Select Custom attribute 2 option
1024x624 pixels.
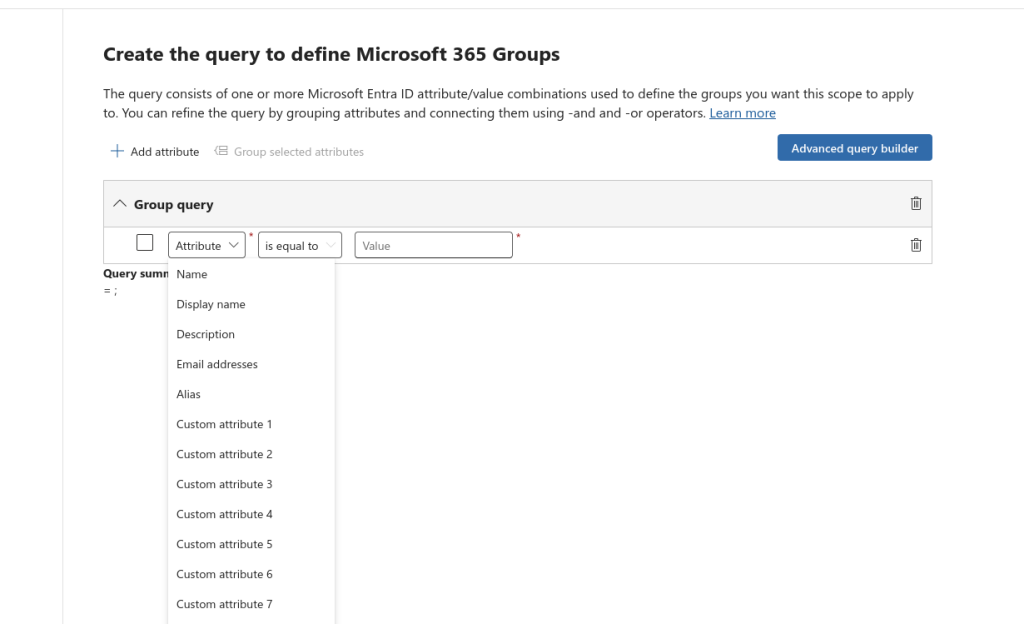pyautogui.click(x=251, y=454)
